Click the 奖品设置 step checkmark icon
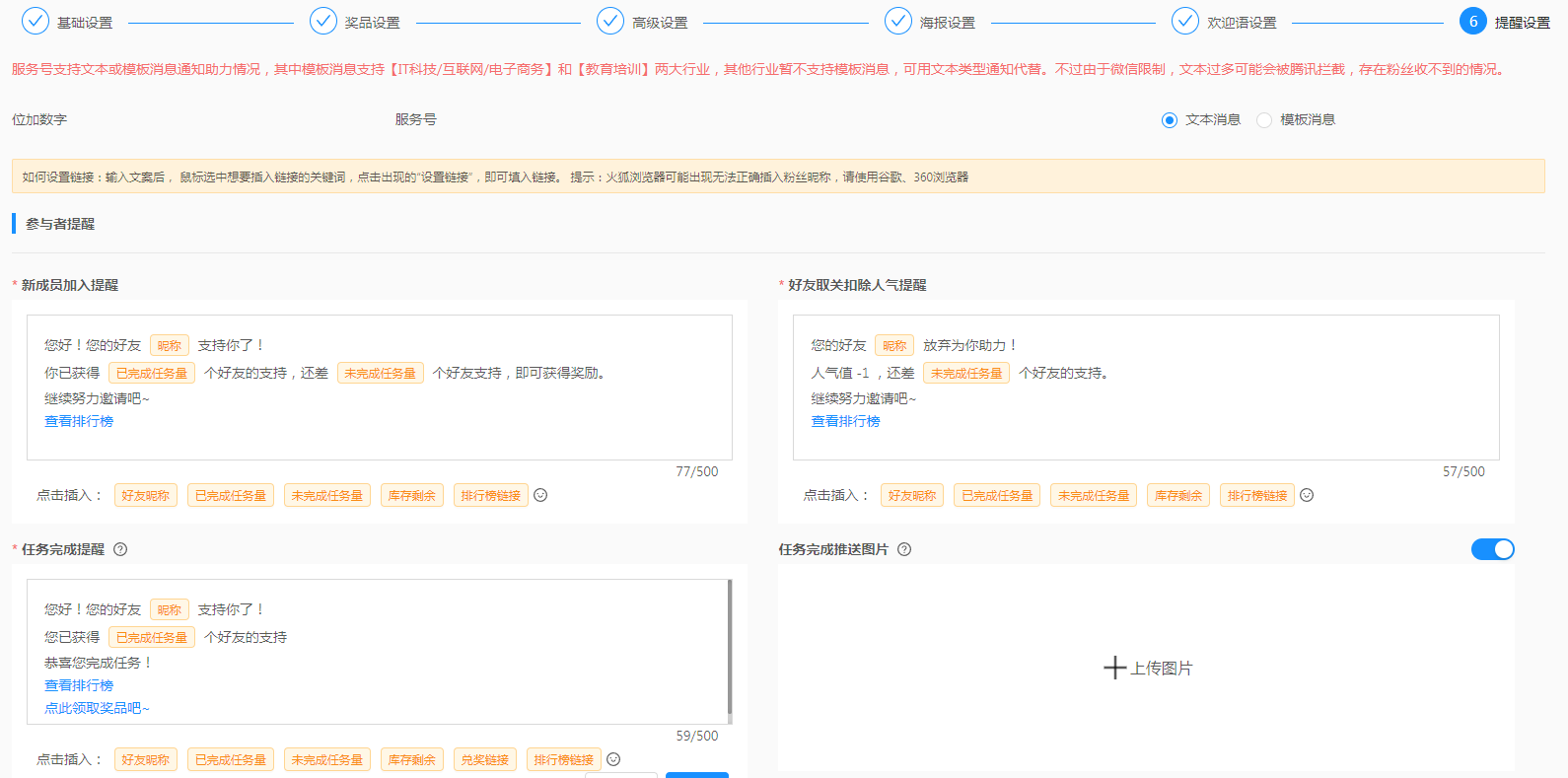 [x=323, y=21]
